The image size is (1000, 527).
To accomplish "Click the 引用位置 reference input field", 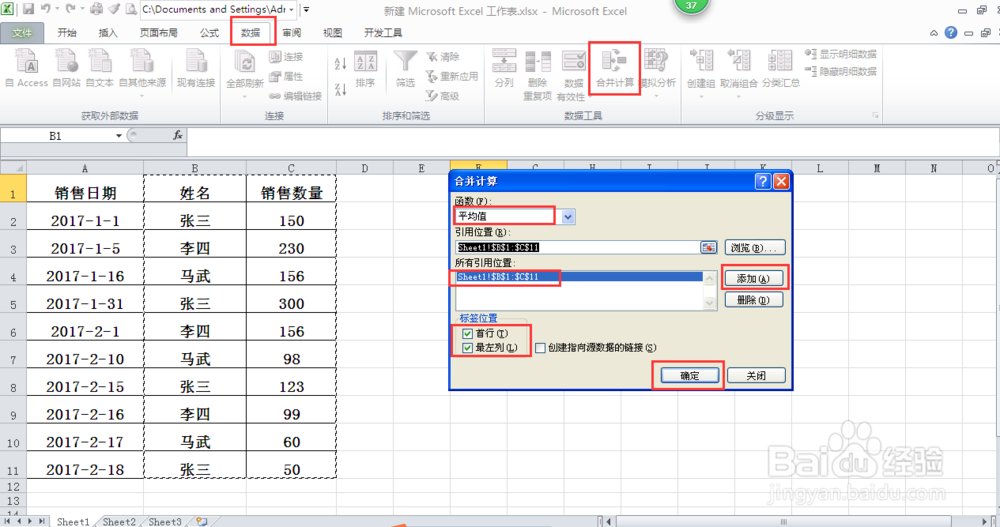I will [578, 248].
